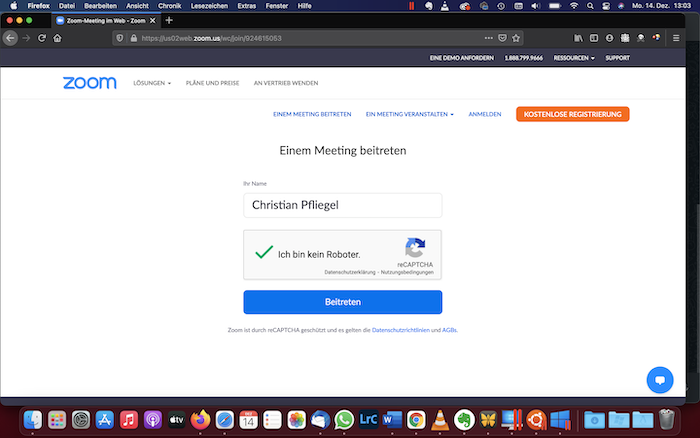
Task: Click the Anmelden link
Action: tap(485, 114)
